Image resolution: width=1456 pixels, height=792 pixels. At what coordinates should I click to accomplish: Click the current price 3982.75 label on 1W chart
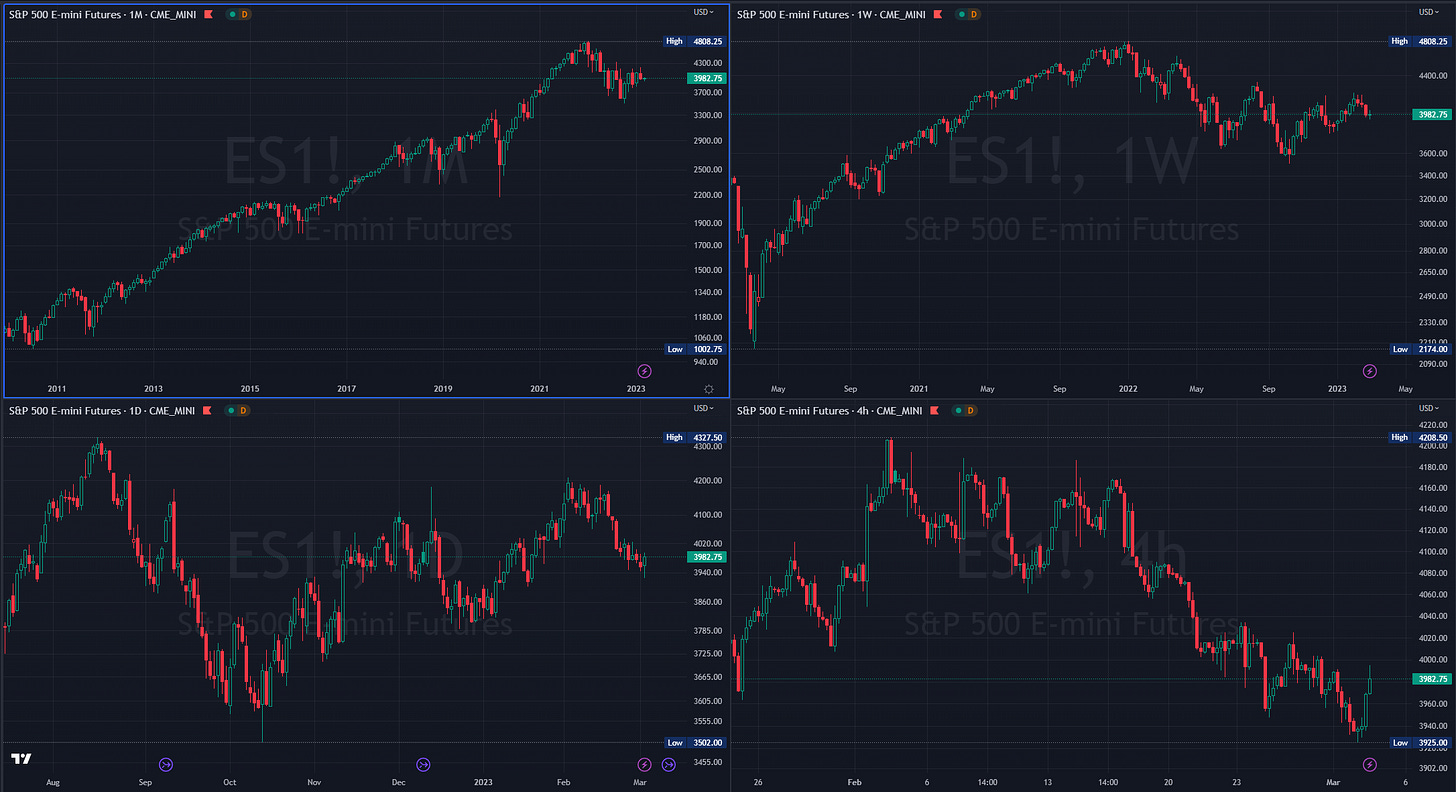click(x=1434, y=114)
